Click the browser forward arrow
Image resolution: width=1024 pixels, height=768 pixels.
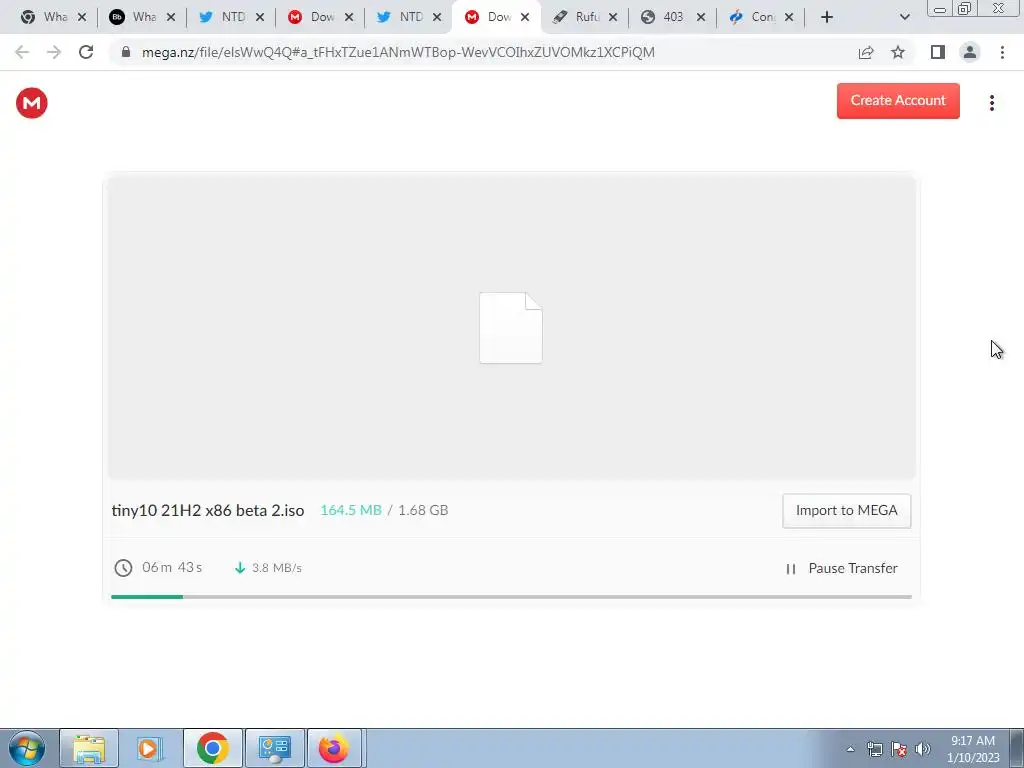[54, 52]
